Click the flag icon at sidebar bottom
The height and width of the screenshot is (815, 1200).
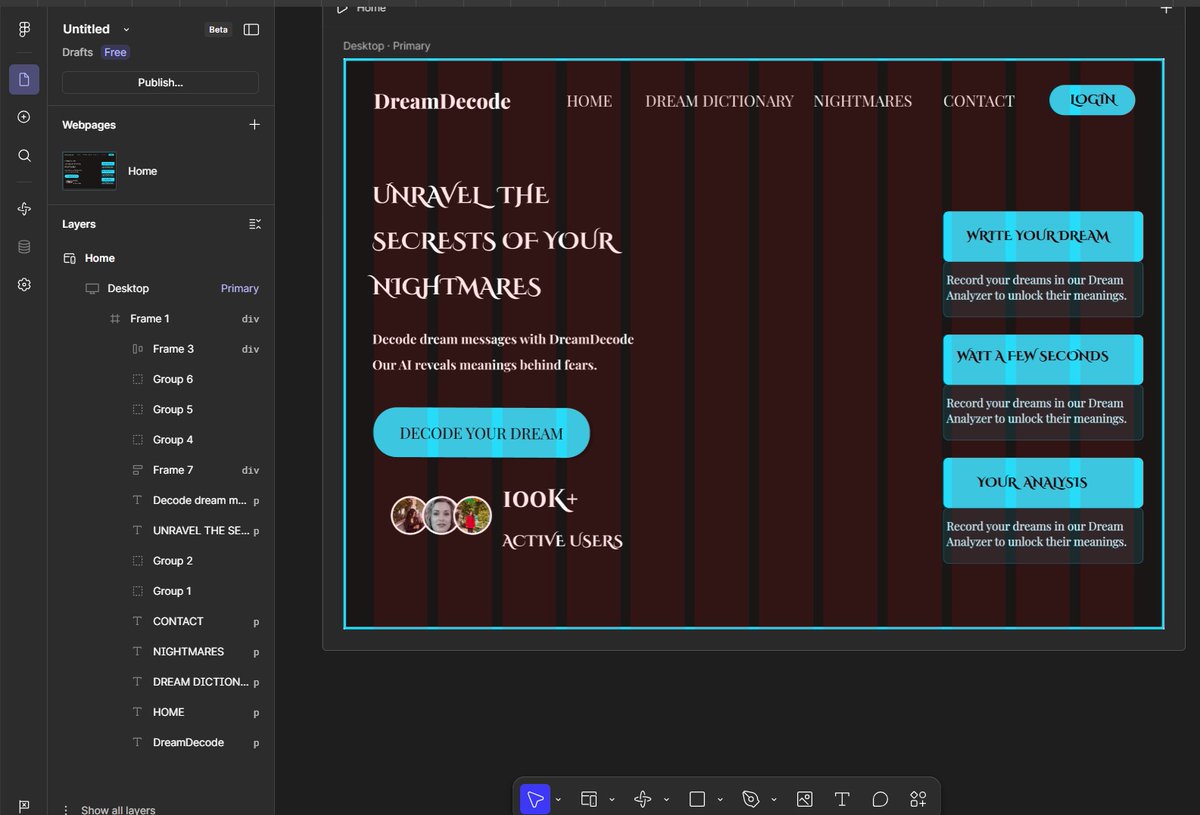pyautogui.click(x=24, y=805)
